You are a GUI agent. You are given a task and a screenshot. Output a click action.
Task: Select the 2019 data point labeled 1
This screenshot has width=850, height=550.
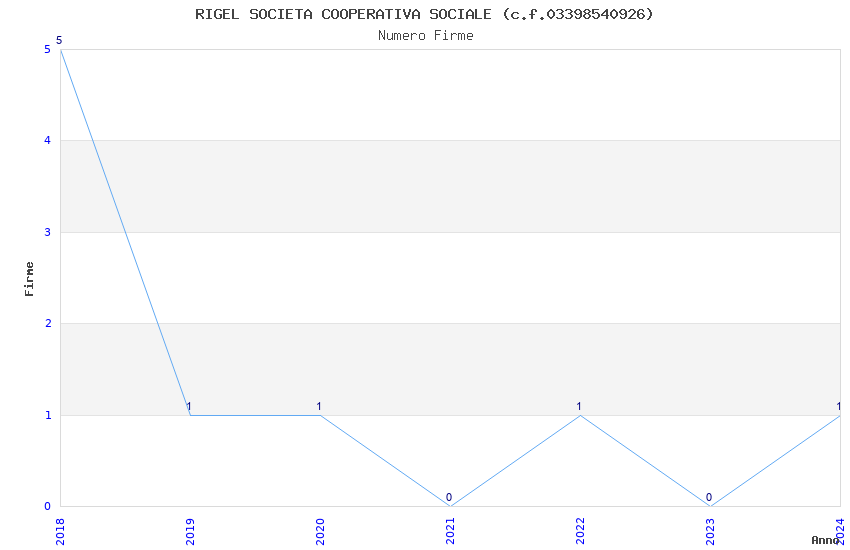190,415
